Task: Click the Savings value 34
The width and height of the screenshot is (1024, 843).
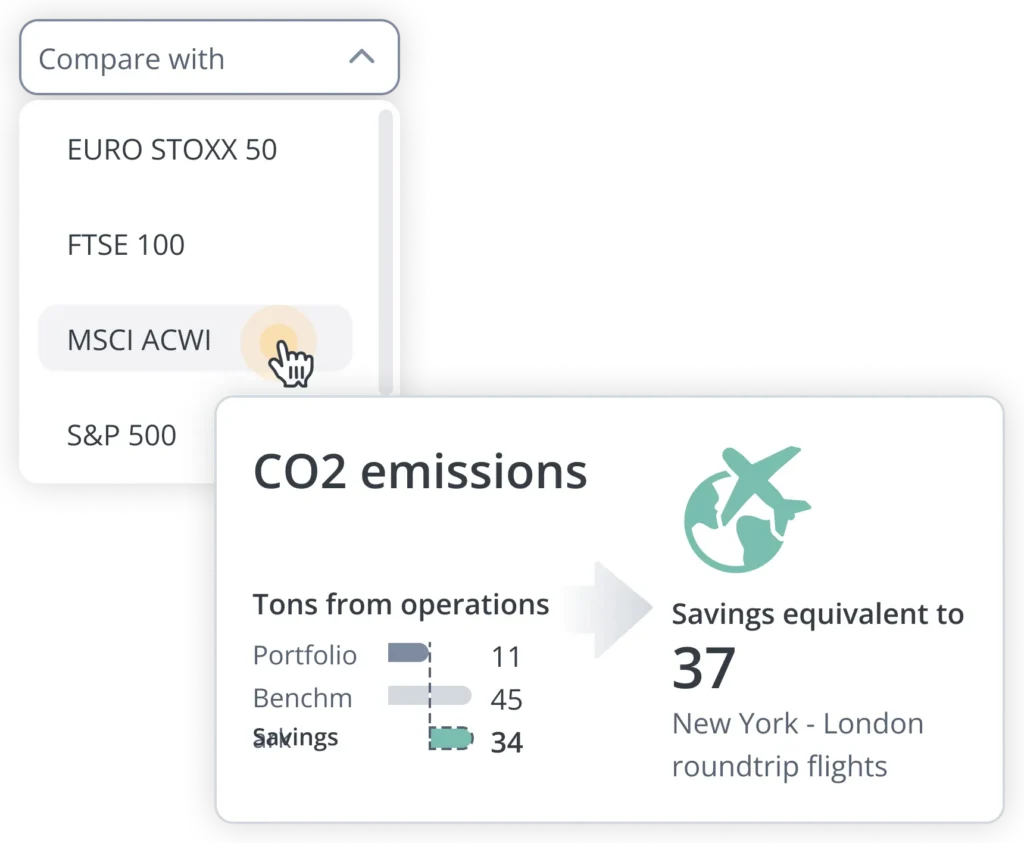Action: tap(507, 742)
